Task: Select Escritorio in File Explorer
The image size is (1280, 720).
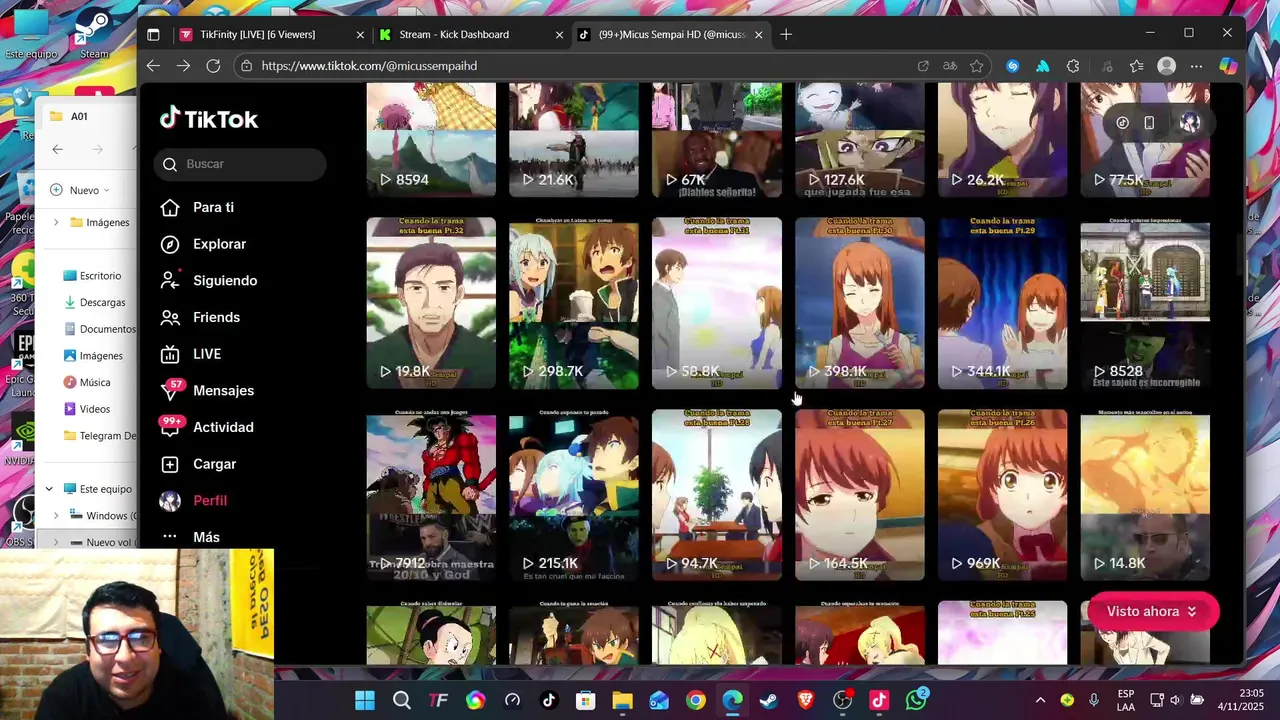Action: click(x=92, y=276)
